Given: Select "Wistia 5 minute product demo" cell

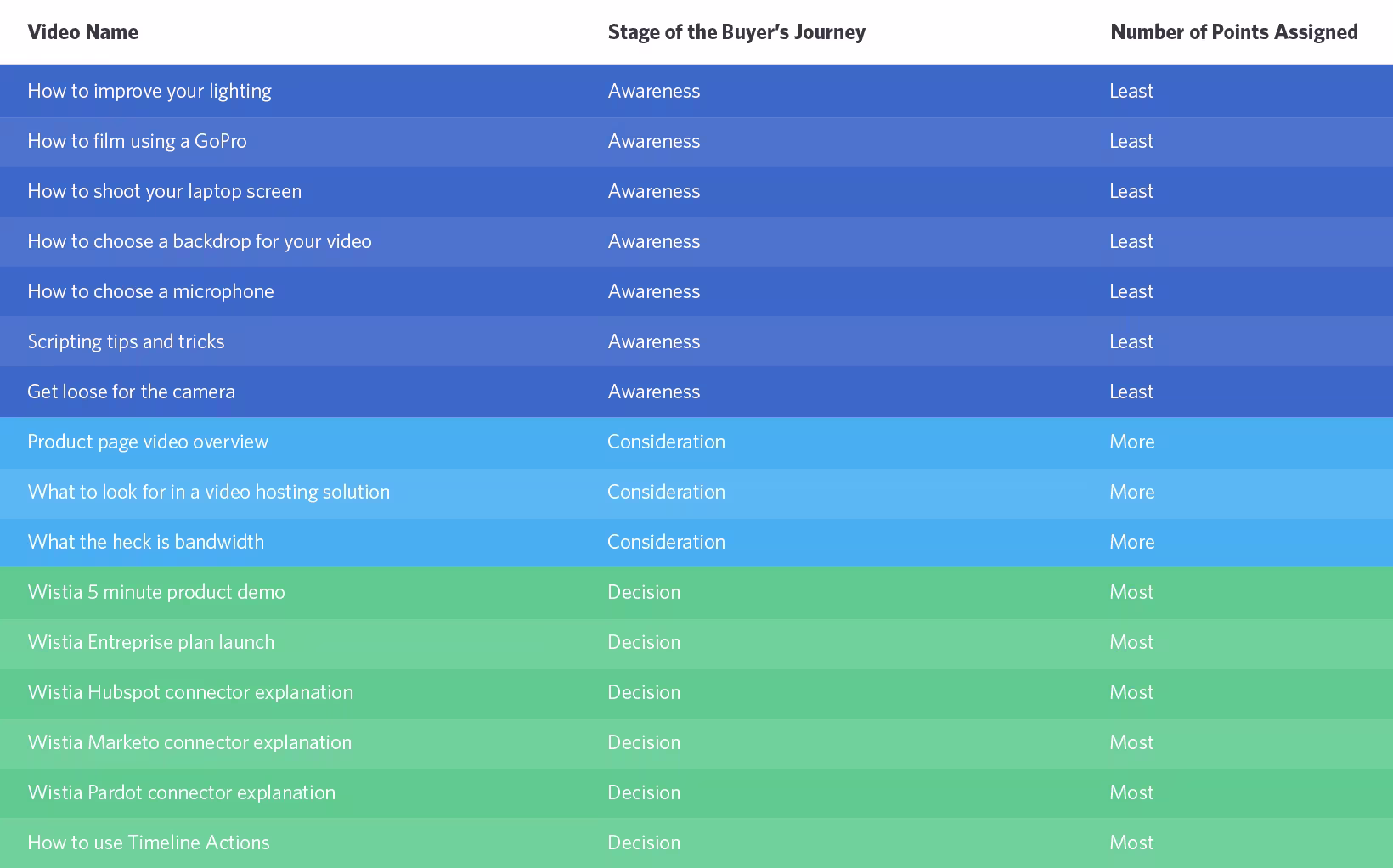Looking at the screenshot, I should coord(156,592).
